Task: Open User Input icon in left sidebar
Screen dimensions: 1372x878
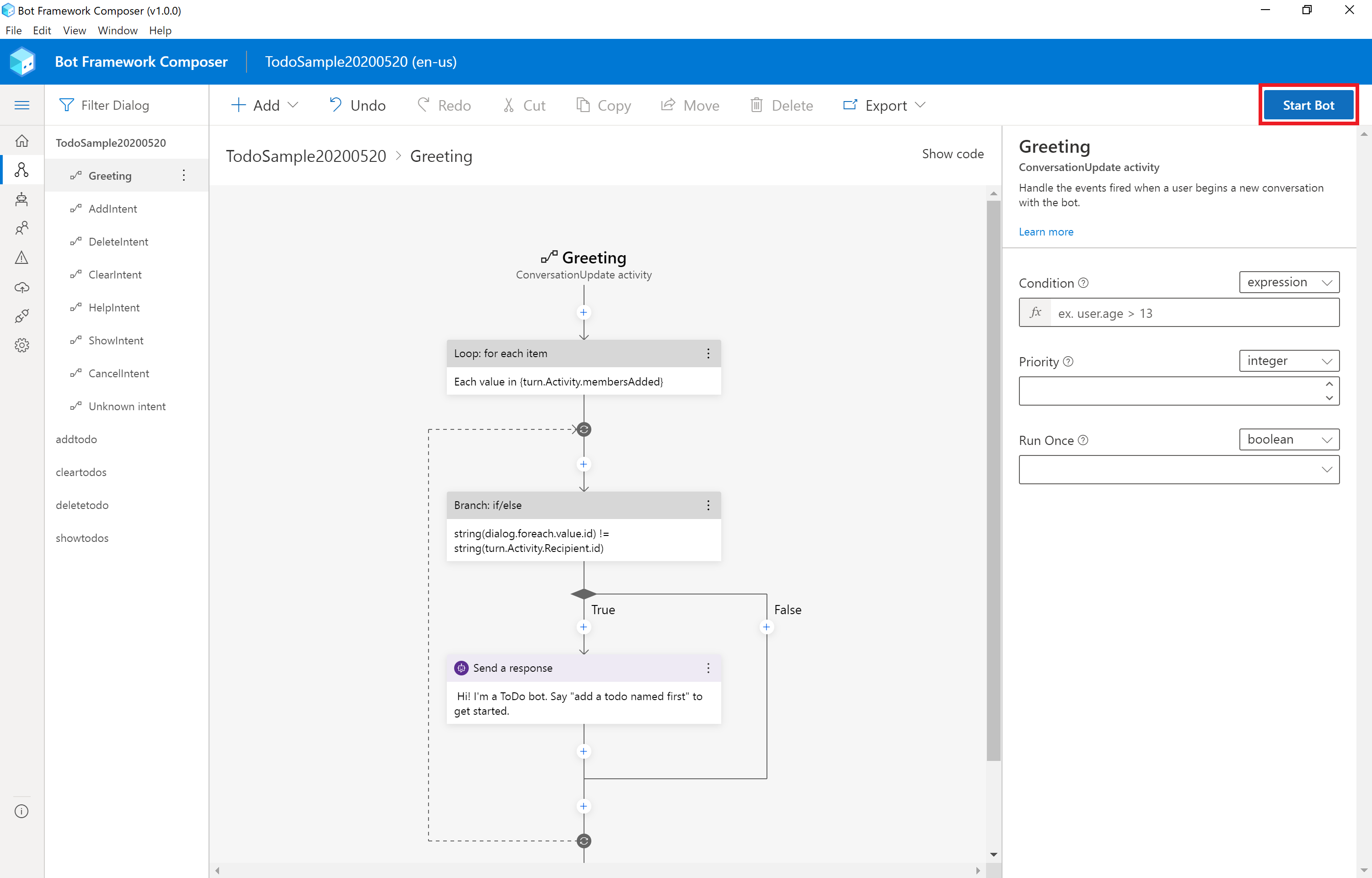Action: pos(21,228)
